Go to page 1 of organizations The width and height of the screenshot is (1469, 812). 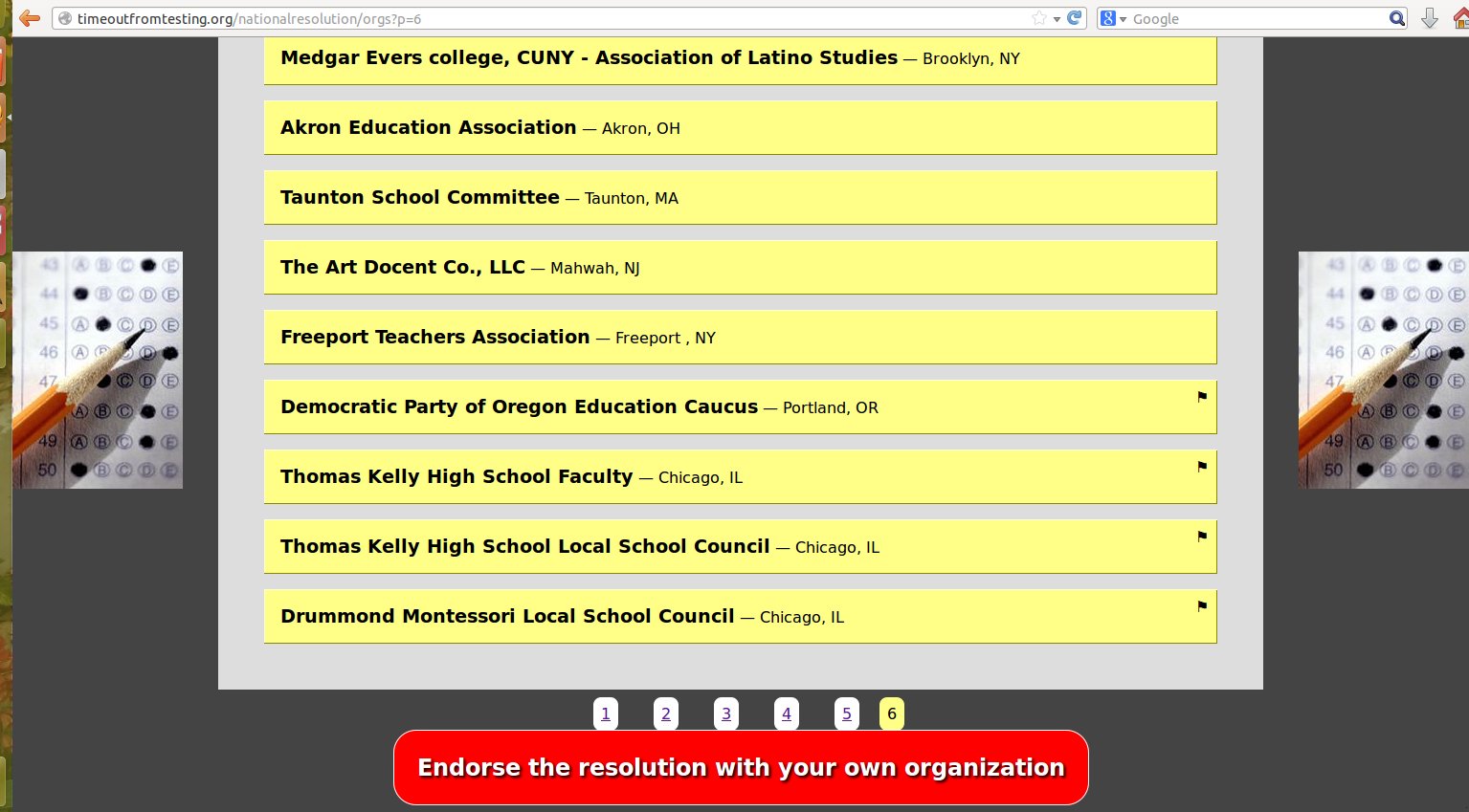605,713
